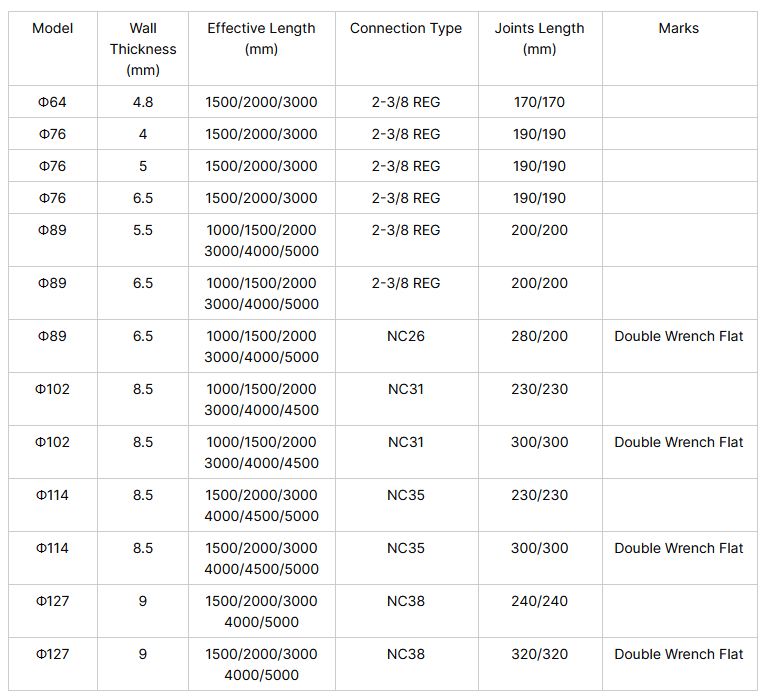Select the Wall Thickness (mm) header cell
Viewport: 764px width, 697px height.
[x=143, y=49]
